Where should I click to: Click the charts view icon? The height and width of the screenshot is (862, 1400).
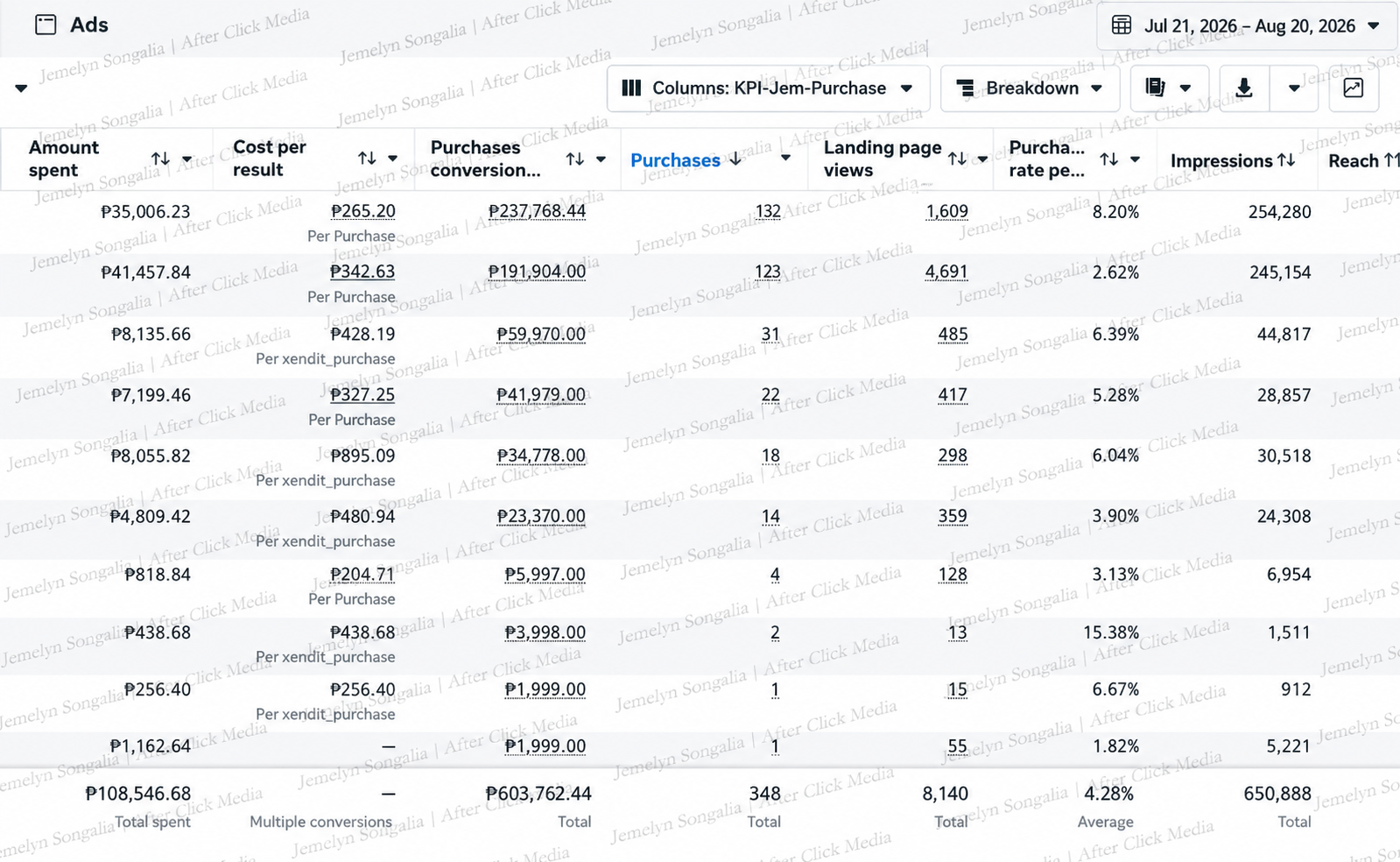click(1354, 88)
